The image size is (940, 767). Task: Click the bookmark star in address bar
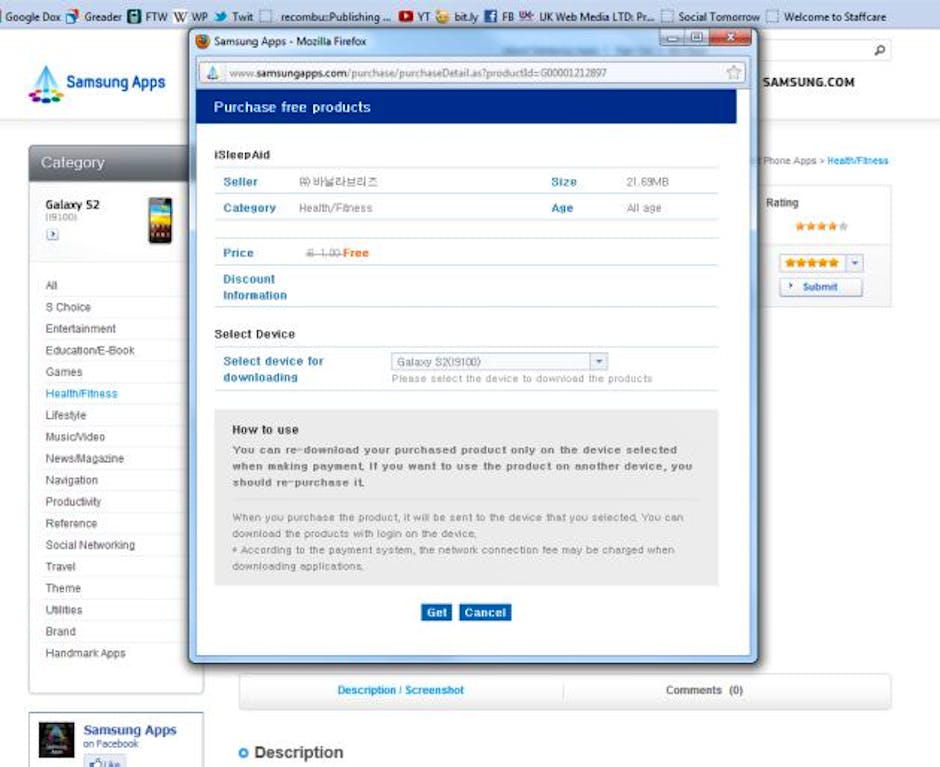pyautogui.click(x=733, y=73)
